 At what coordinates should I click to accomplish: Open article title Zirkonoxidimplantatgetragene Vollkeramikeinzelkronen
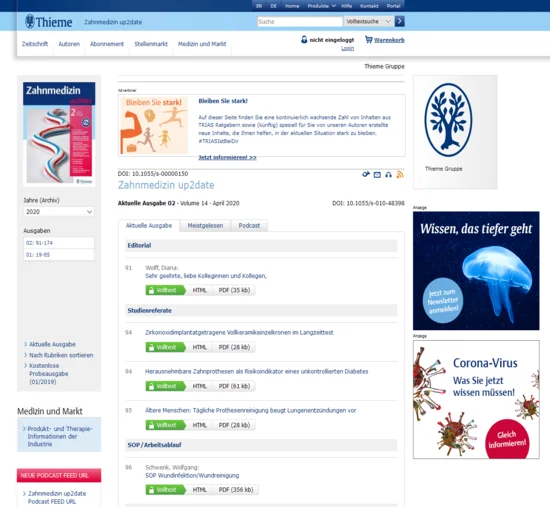(239, 332)
